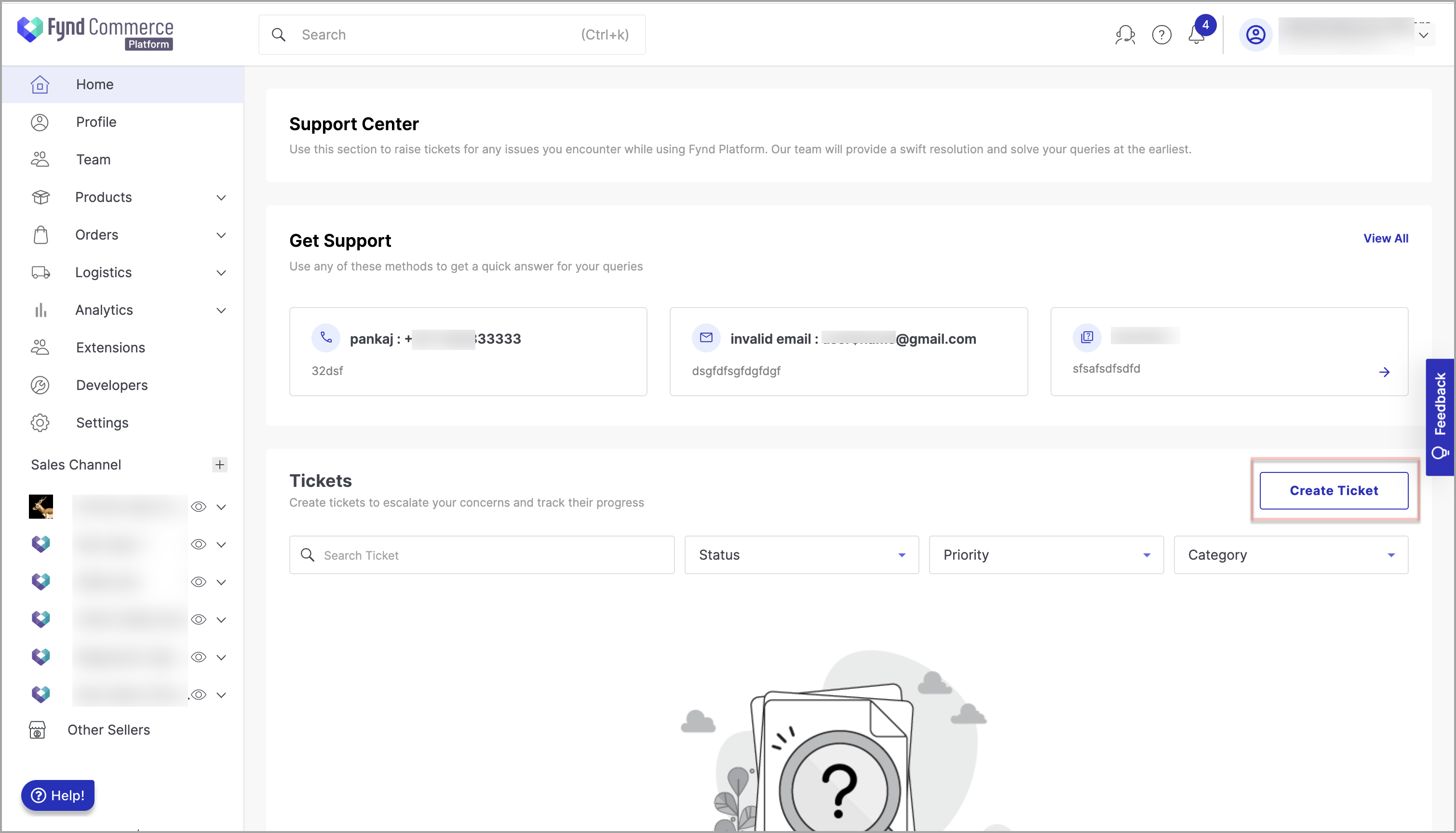Click the Logistics truck icon in sidebar

[40, 272]
